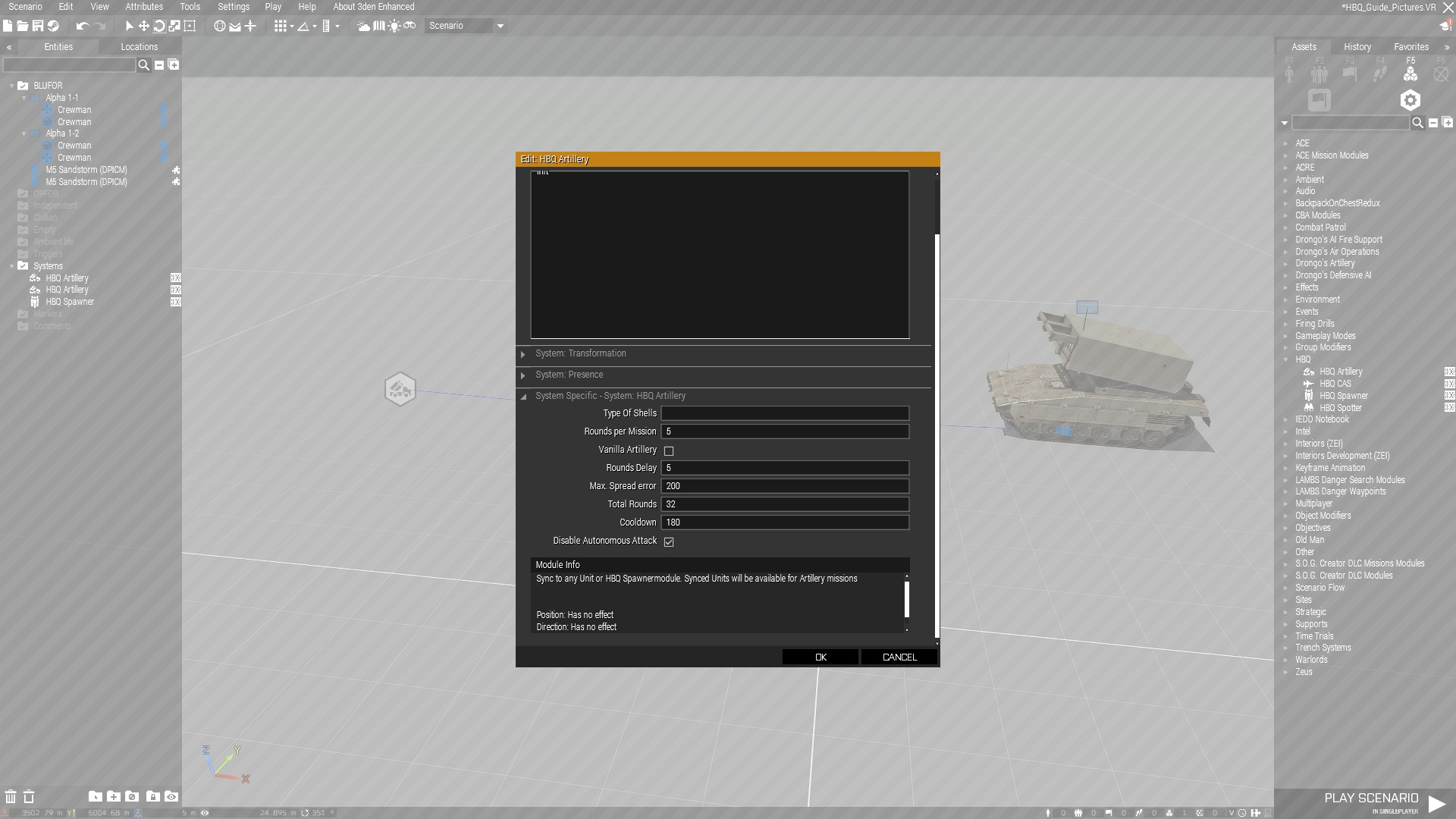Viewport: 1456px width, 819px height.
Task: Click the asset browser search magnifier
Action: (x=1417, y=123)
